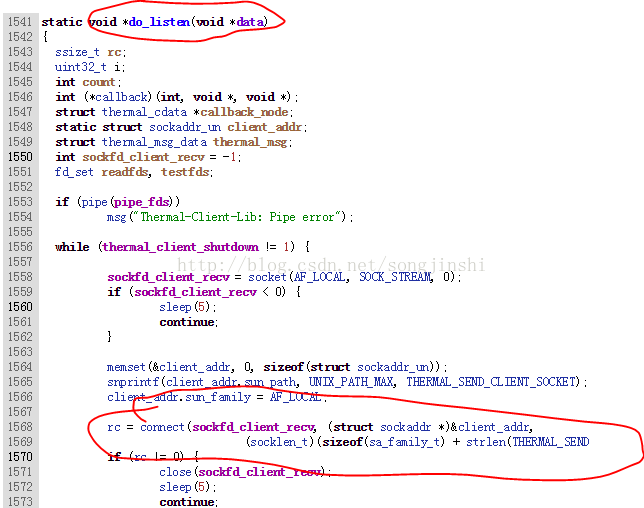Select line number 1541 in the gutter
The height and width of the screenshot is (508, 644).
pos(20,22)
